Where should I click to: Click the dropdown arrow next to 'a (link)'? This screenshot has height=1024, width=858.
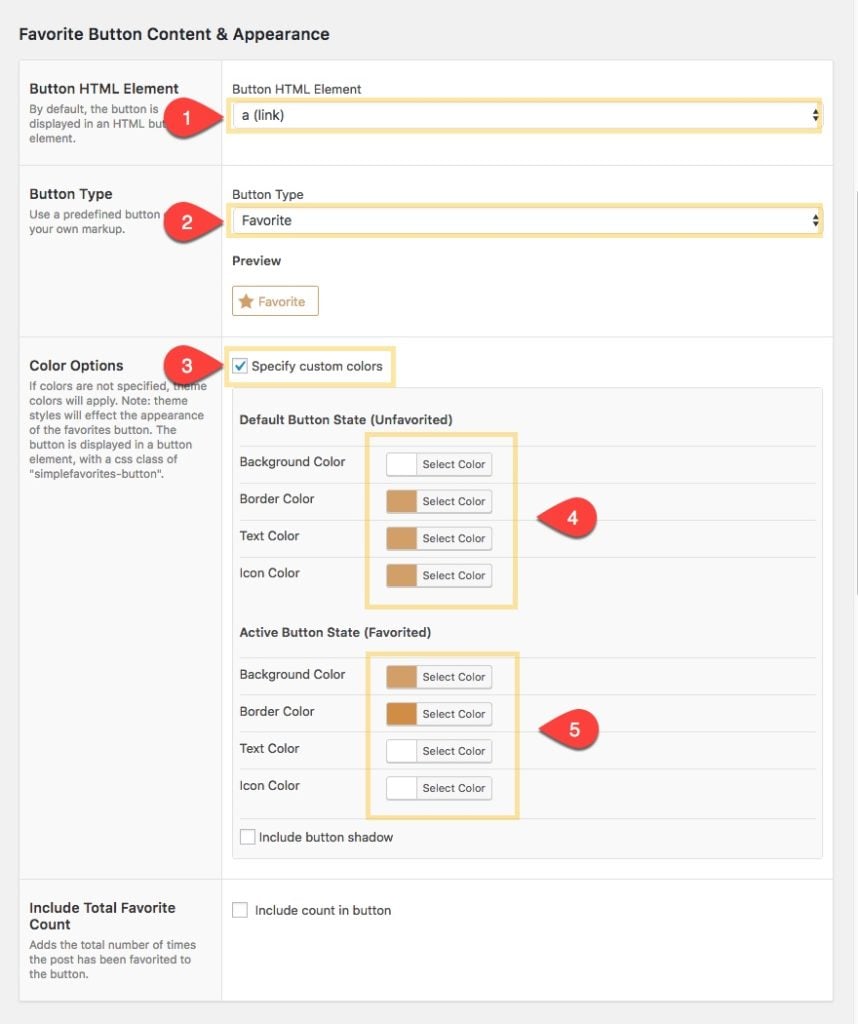[814, 114]
